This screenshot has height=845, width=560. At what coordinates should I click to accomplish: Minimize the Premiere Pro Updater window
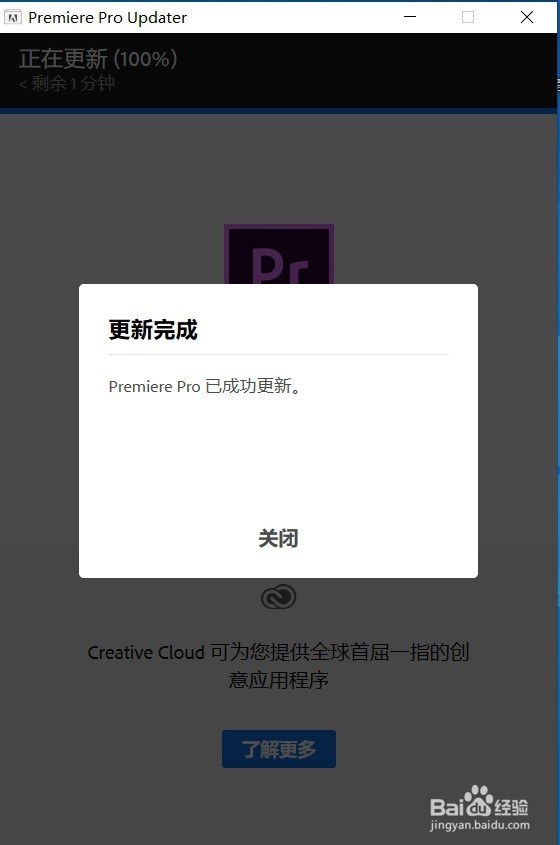(x=410, y=17)
